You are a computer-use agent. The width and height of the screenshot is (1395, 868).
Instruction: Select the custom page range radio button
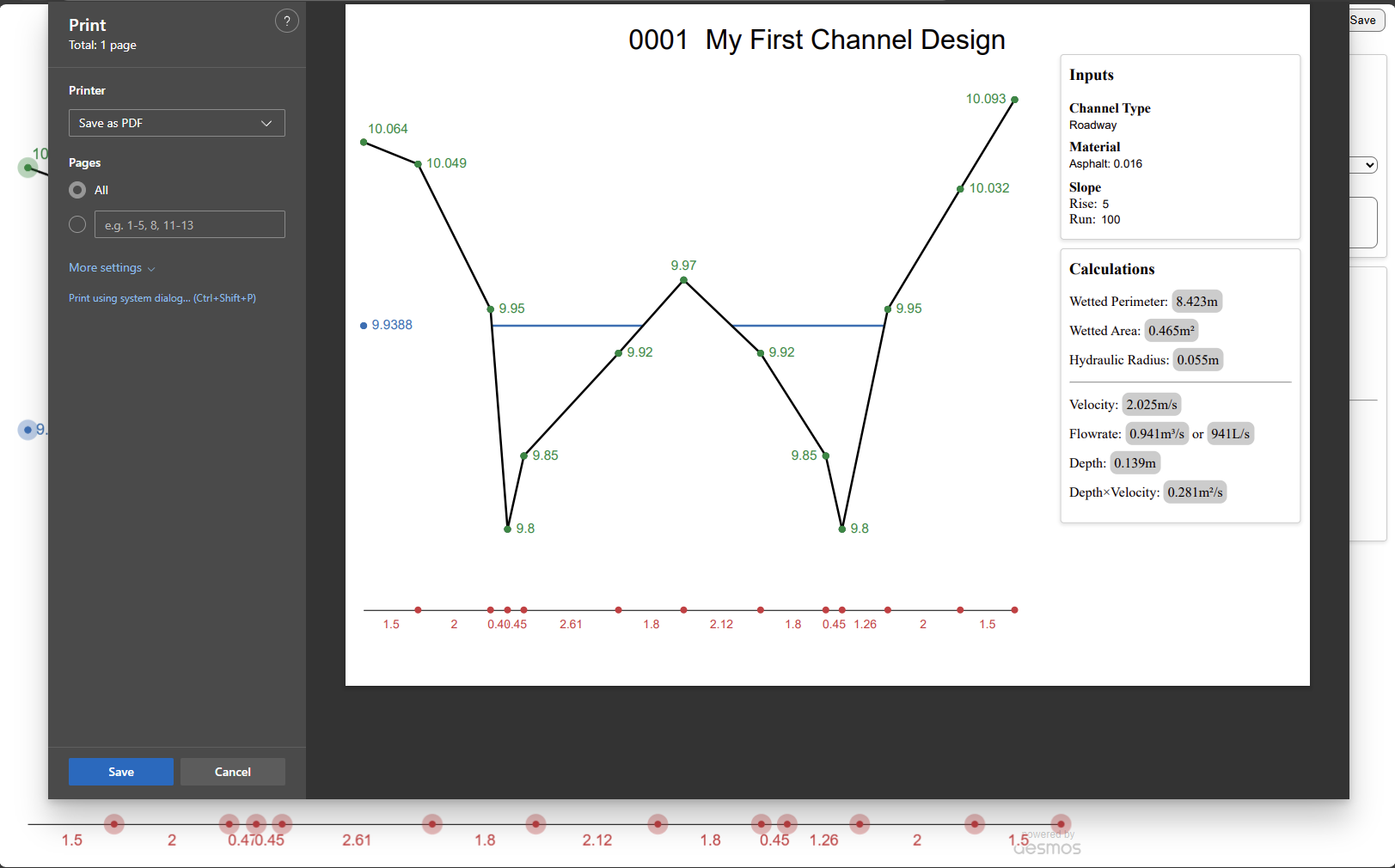(77, 224)
